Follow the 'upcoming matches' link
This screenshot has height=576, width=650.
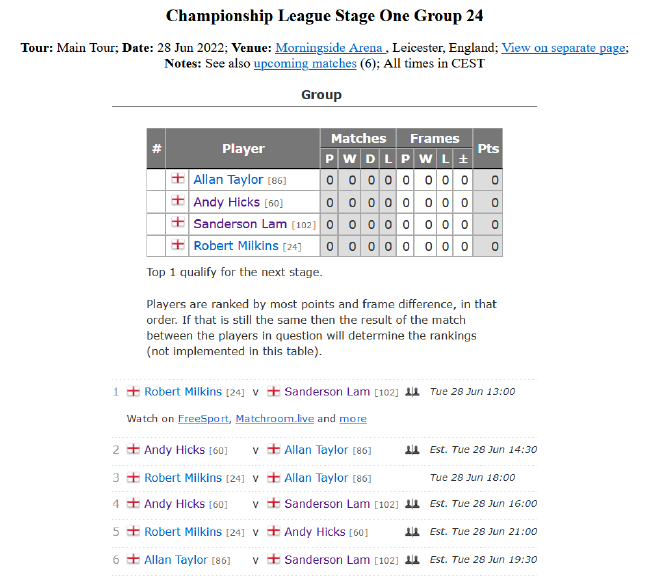click(x=304, y=63)
